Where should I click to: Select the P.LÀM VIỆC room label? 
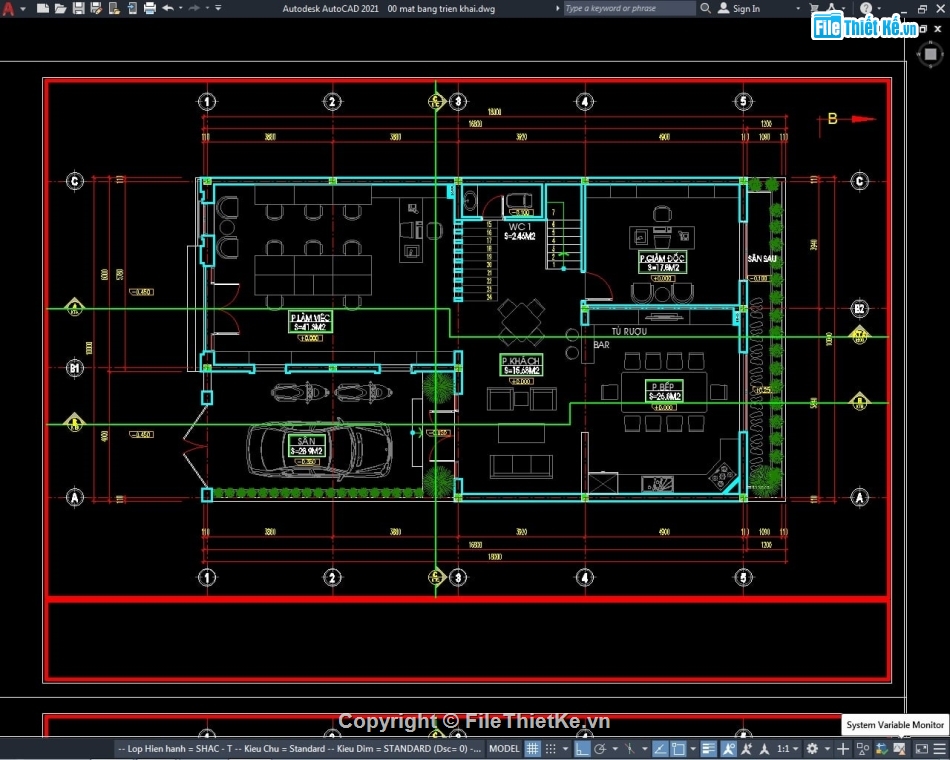coord(310,322)
